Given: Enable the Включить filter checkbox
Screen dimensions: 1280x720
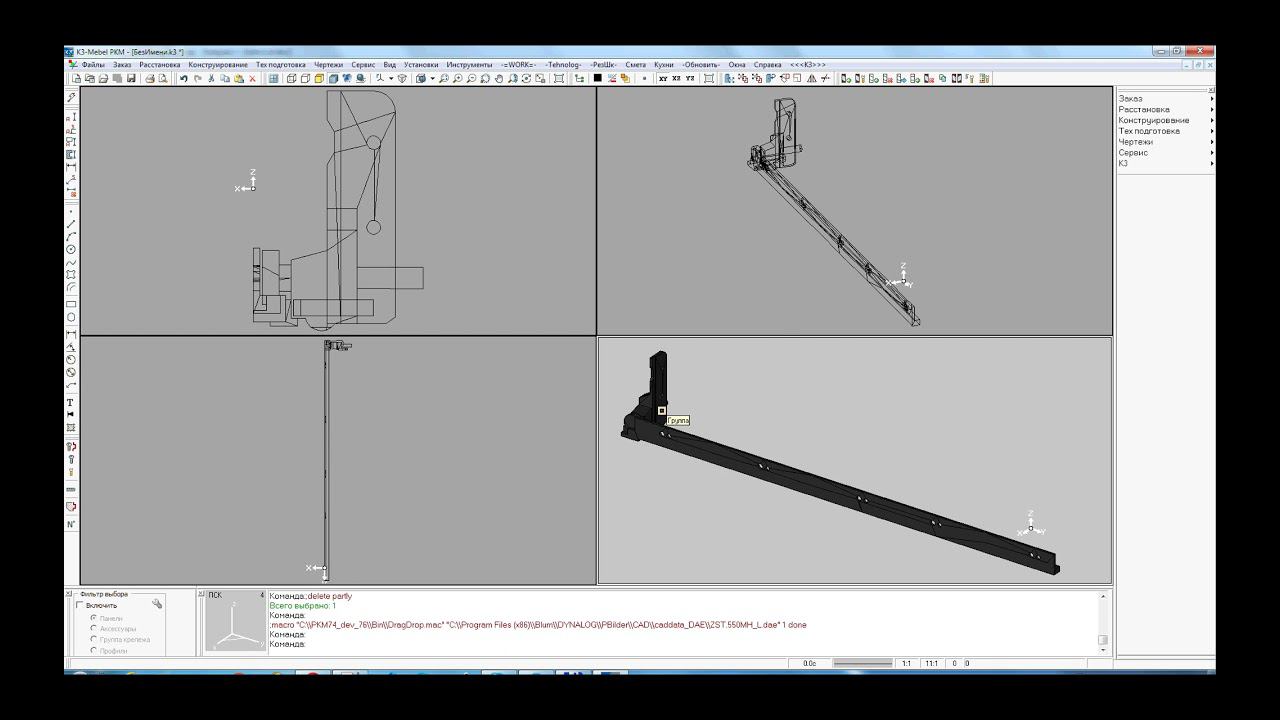Looking at the screenshot, I should click(x=80, y=605).
